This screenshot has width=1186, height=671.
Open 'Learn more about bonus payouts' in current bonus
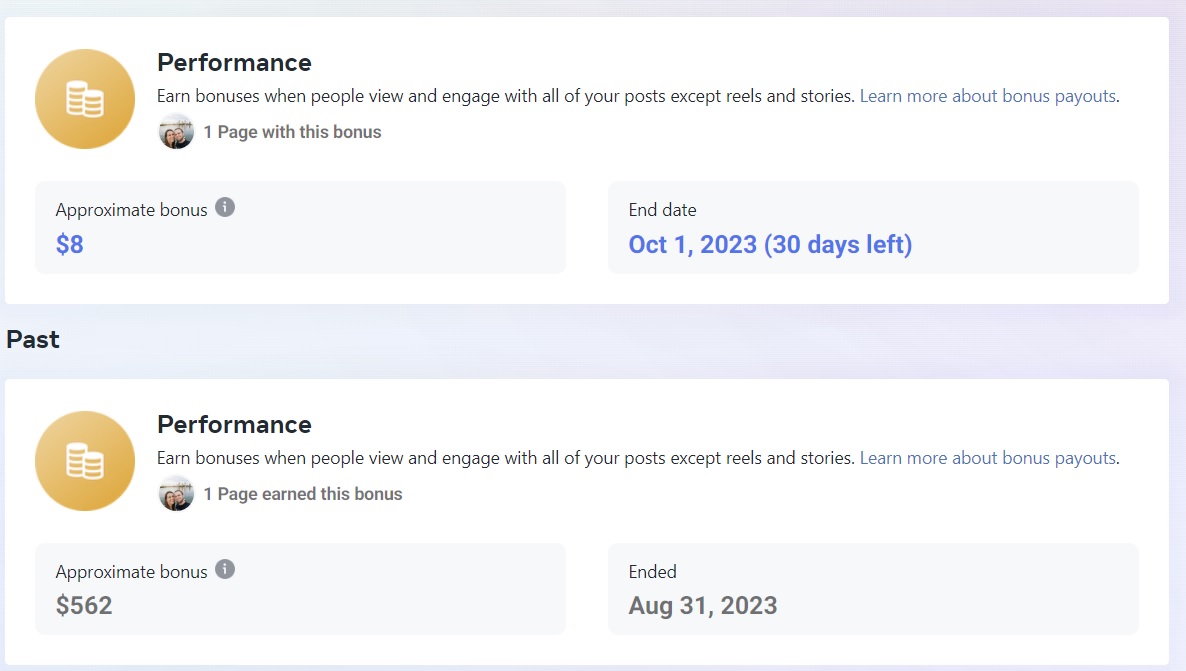988,96
